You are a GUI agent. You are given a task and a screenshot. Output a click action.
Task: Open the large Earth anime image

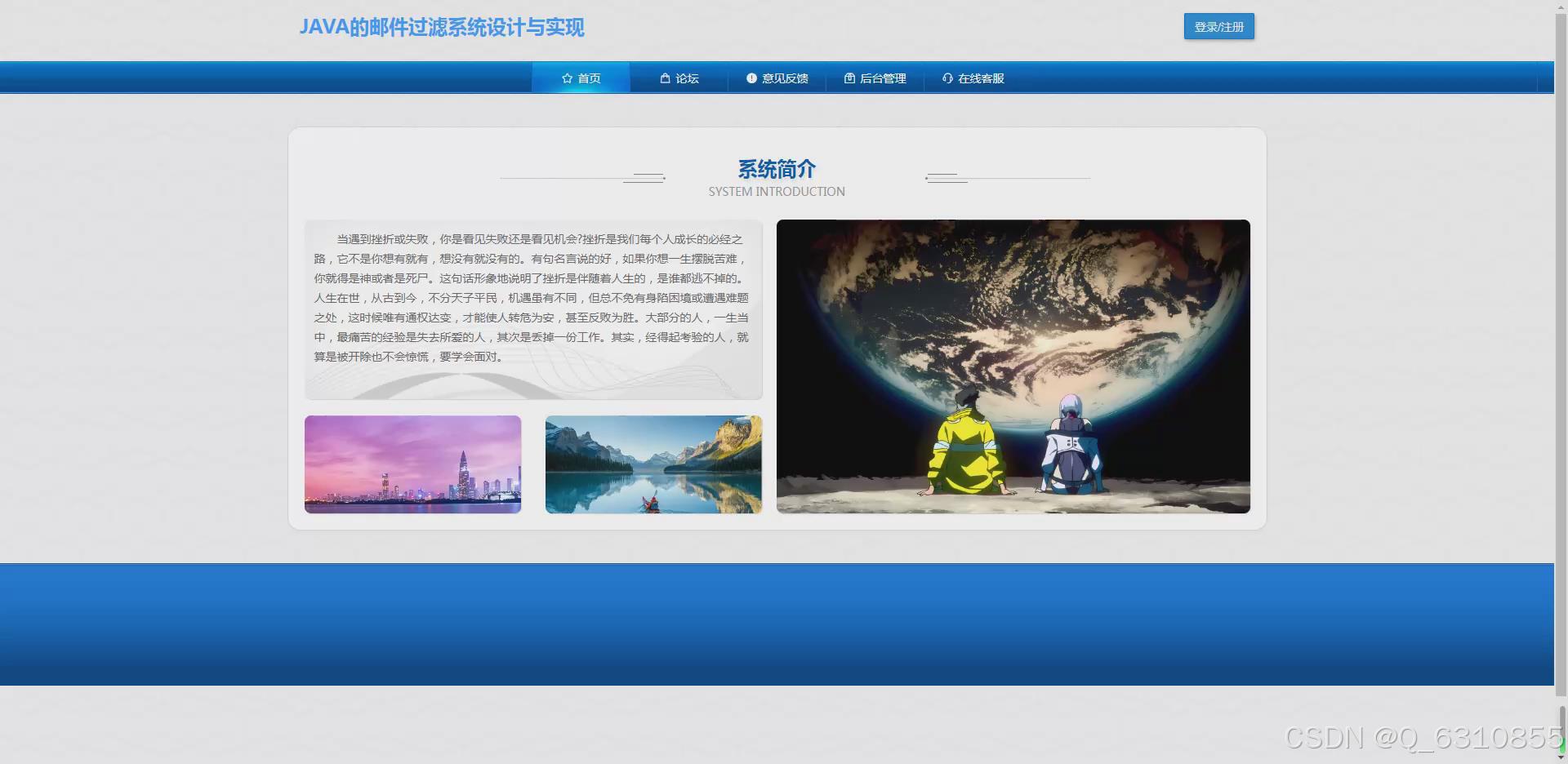point(1013,366)
